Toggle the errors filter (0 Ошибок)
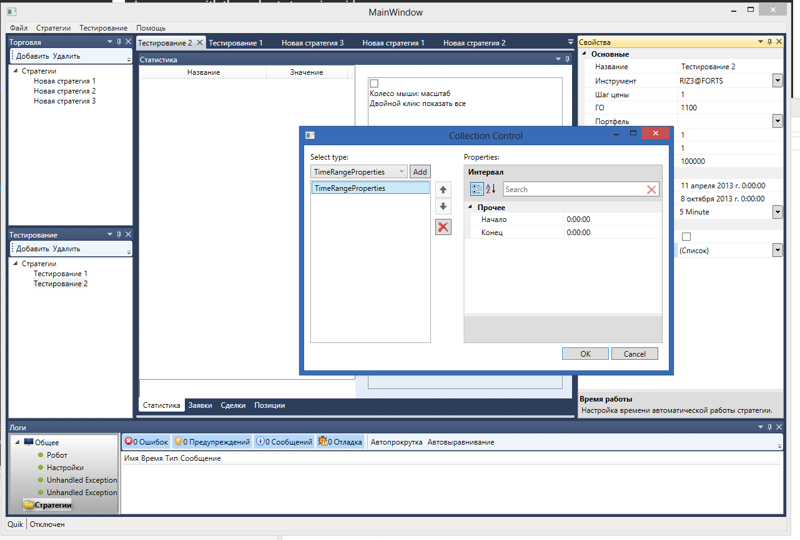Screen dimensions: 800x540 click(x=146, y=441)
